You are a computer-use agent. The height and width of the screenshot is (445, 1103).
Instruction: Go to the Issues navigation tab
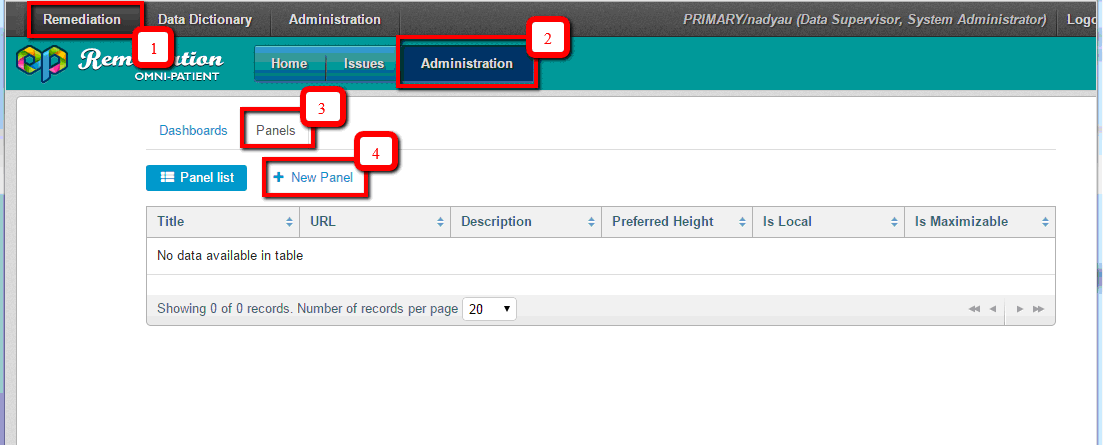point(364,64)
